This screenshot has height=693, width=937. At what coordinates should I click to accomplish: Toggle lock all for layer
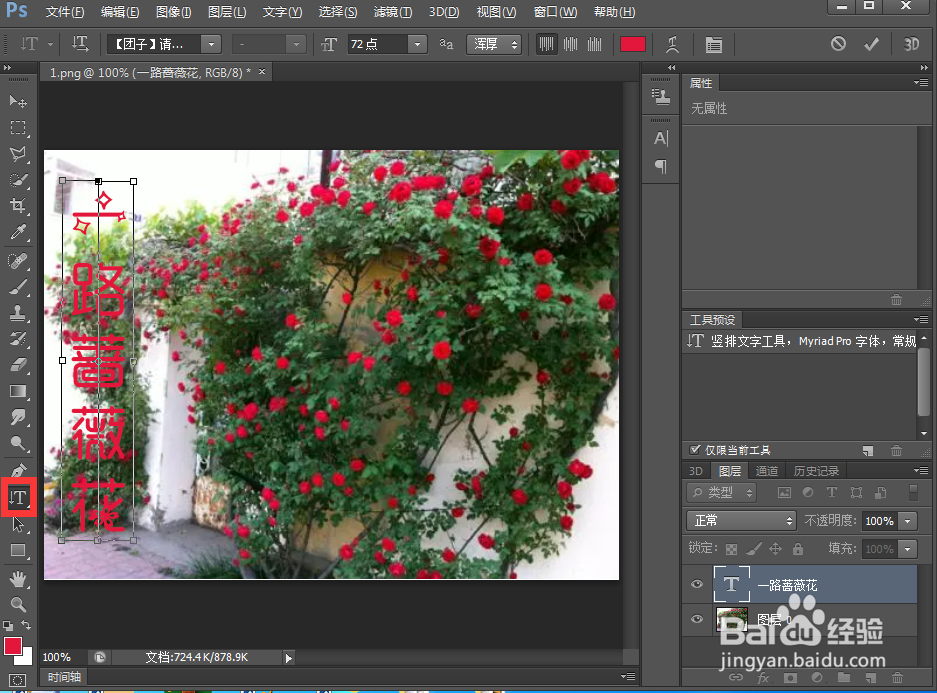[798, 548]
